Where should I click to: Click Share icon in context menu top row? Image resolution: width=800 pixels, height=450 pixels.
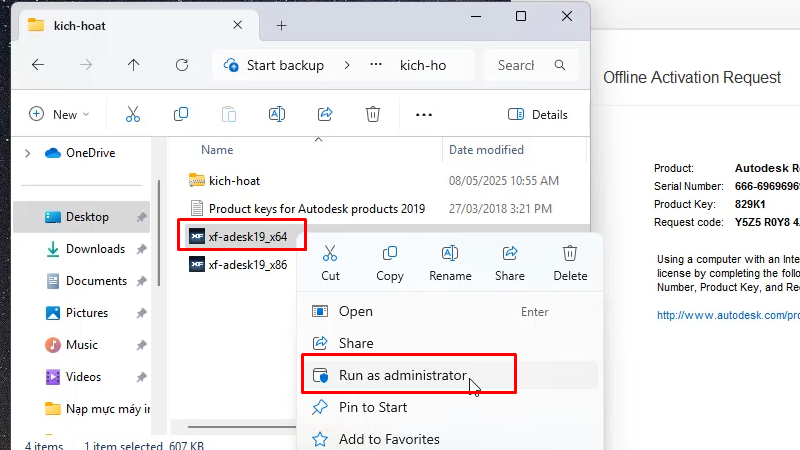510,263
